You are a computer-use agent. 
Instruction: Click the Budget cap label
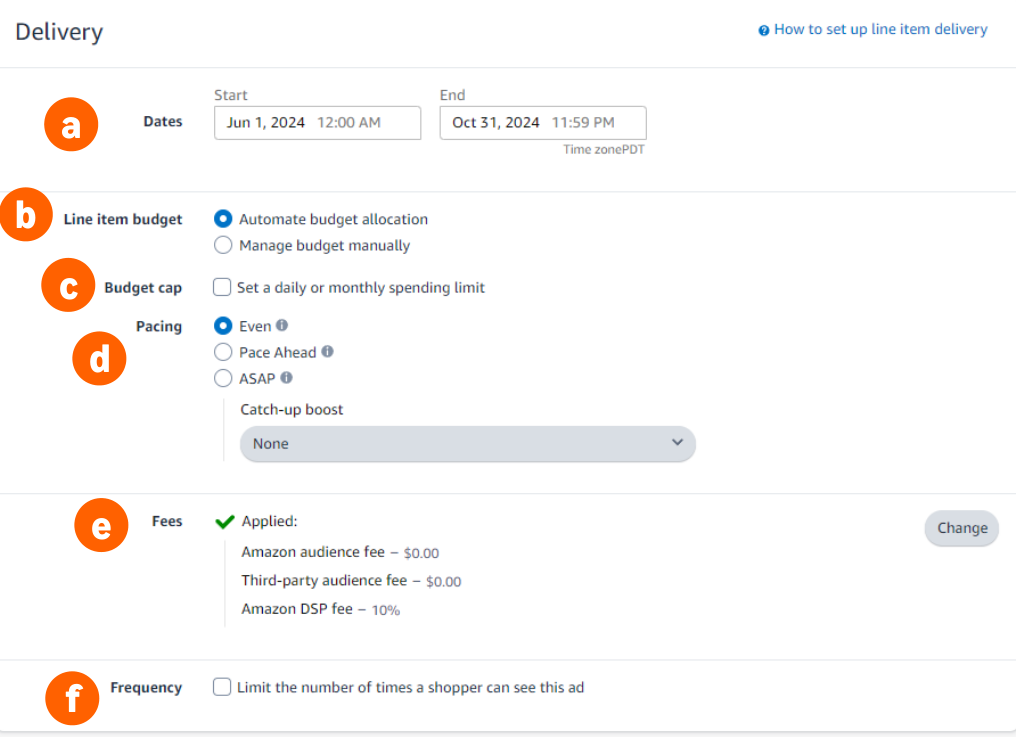coord(143,288)
